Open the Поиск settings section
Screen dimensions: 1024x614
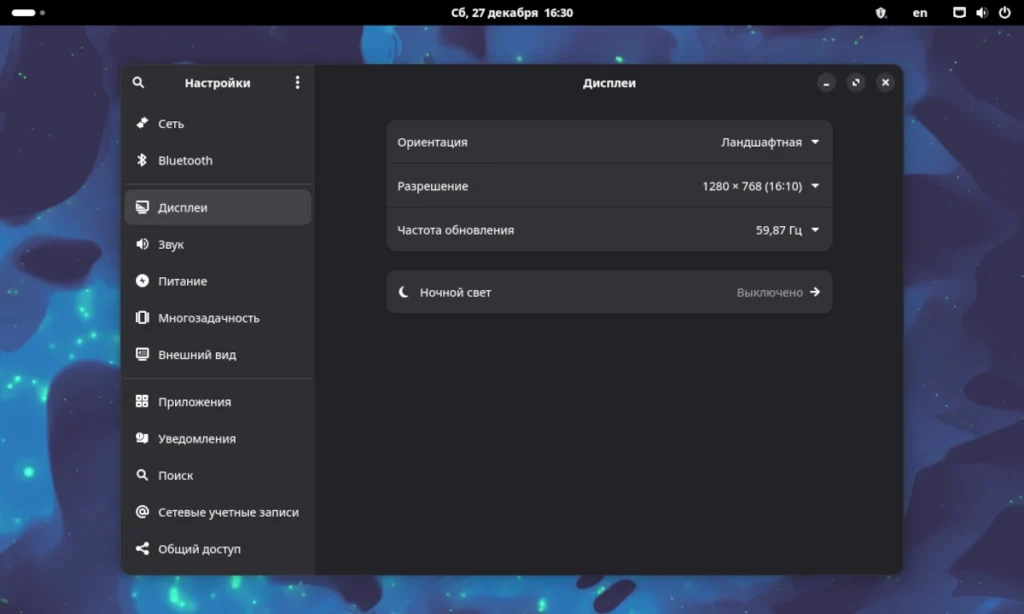[217, 475]
